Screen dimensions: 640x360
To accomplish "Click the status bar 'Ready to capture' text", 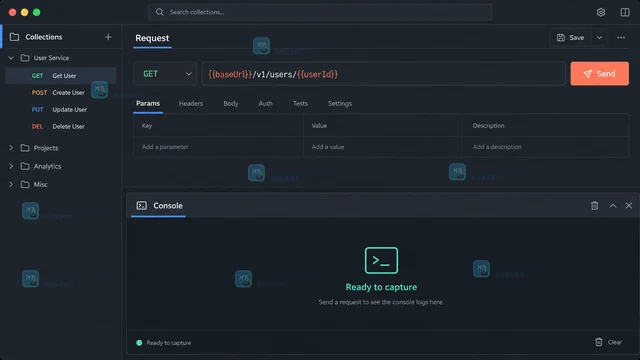I will pyautogui.click(x=169, y=343).
